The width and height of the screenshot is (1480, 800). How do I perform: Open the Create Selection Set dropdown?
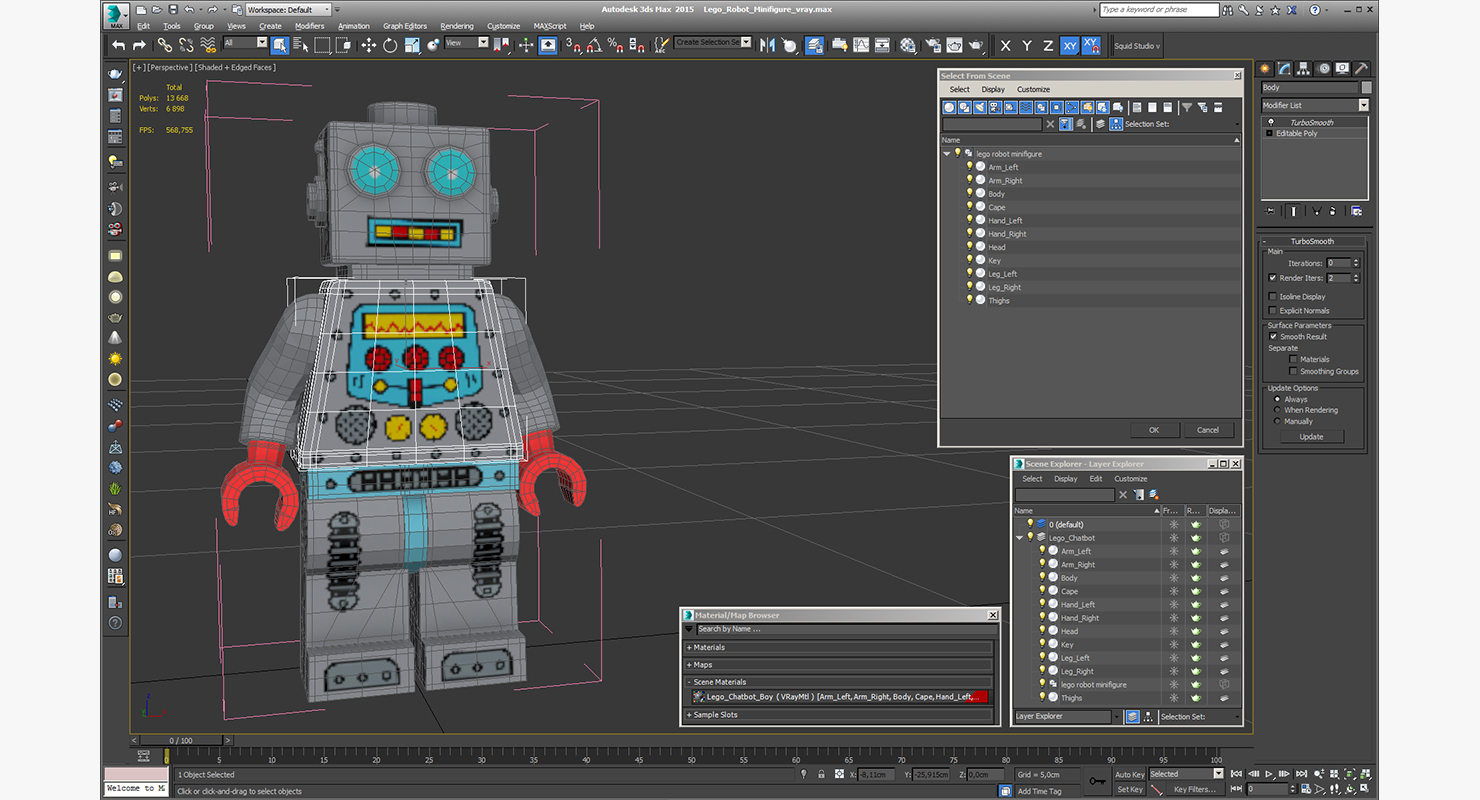pos(712,43)
